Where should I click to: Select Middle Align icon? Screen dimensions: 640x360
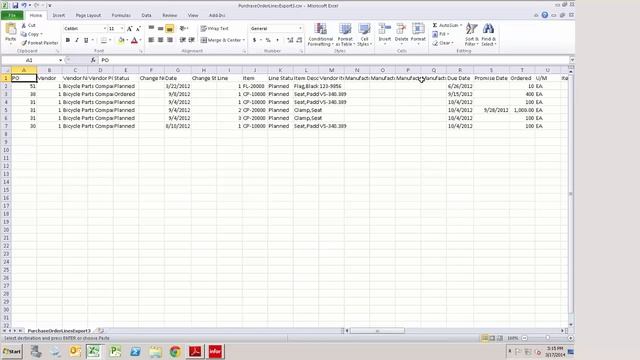point(160,28)
